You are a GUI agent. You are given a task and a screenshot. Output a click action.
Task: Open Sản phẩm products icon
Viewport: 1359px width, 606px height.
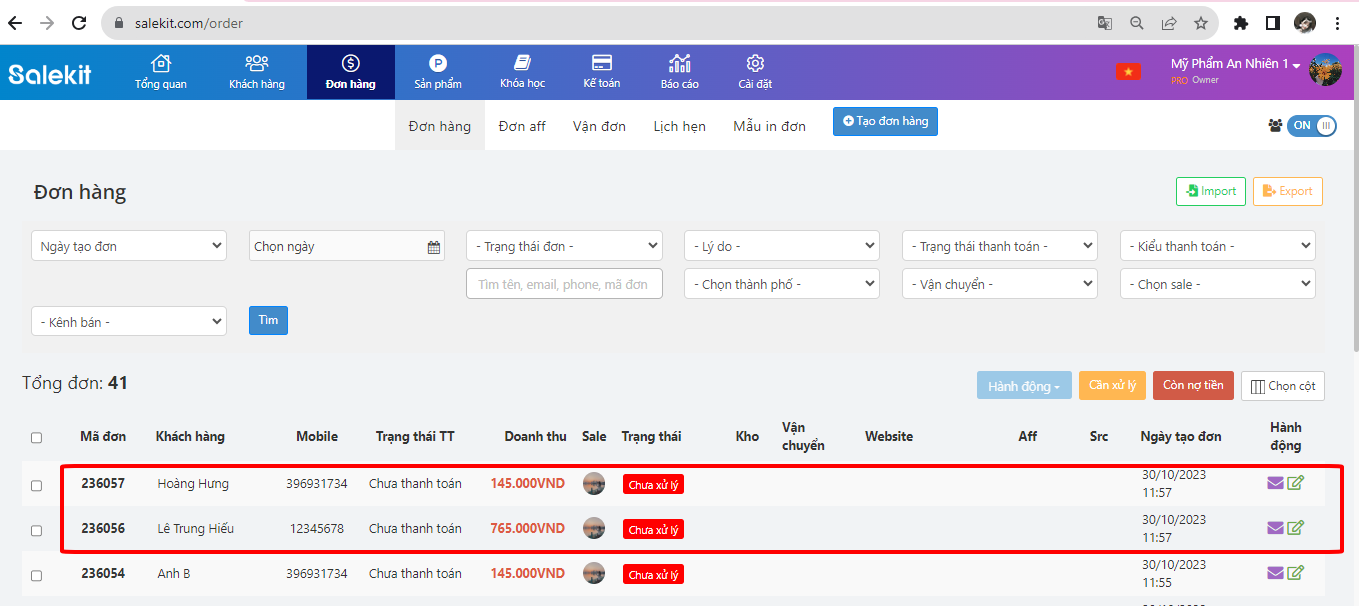pyautogui.click(x=438, y=63)
